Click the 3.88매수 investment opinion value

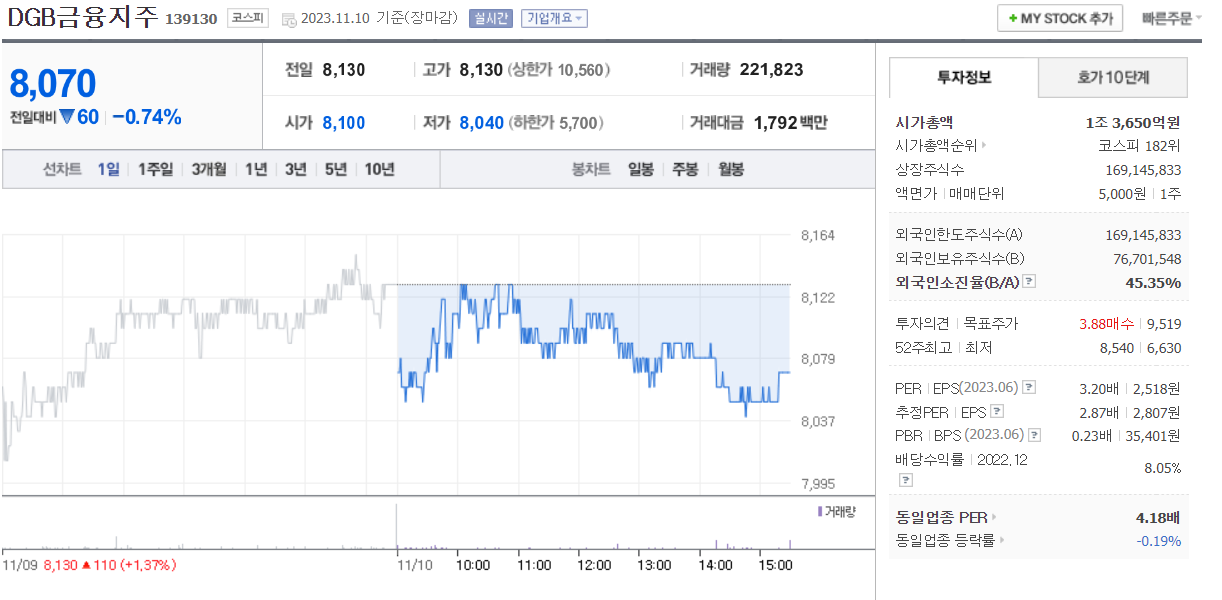[x=1108, y=323]
